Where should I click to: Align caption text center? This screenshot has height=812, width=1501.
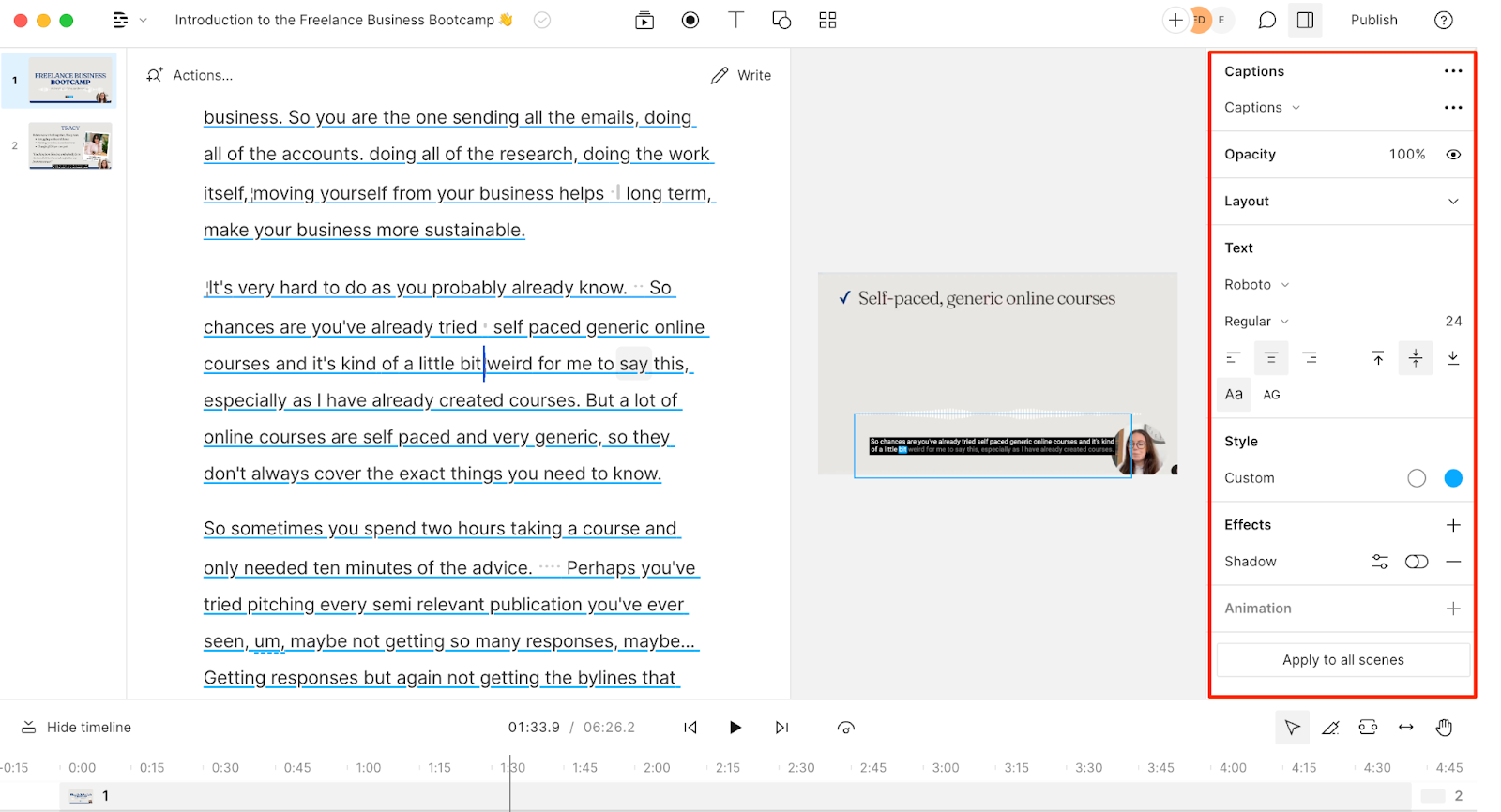coord(1271,358)
